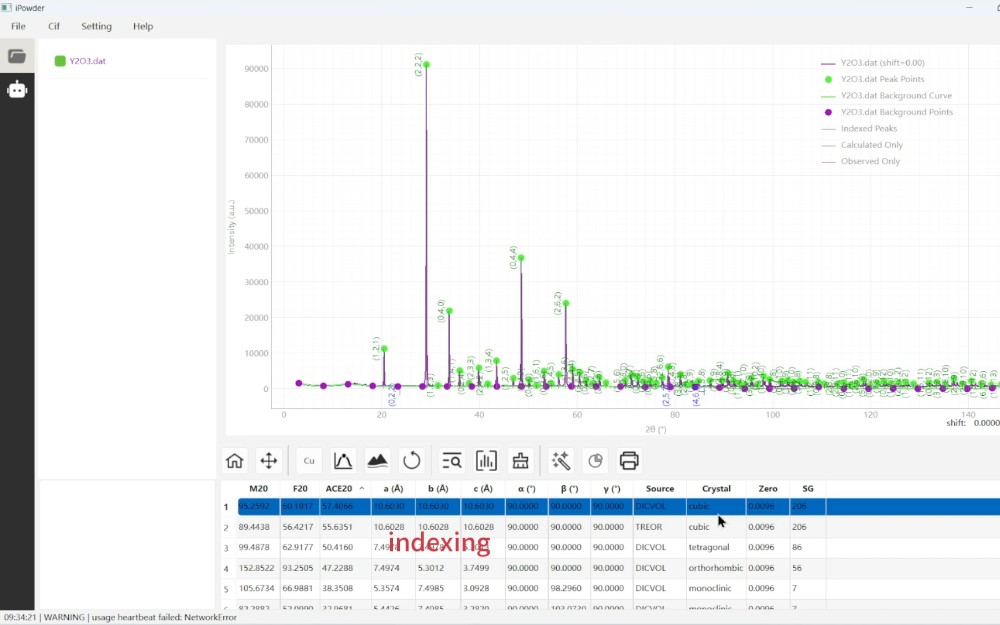Click the iPowder app icon in title bar

[x=6, y=8]
